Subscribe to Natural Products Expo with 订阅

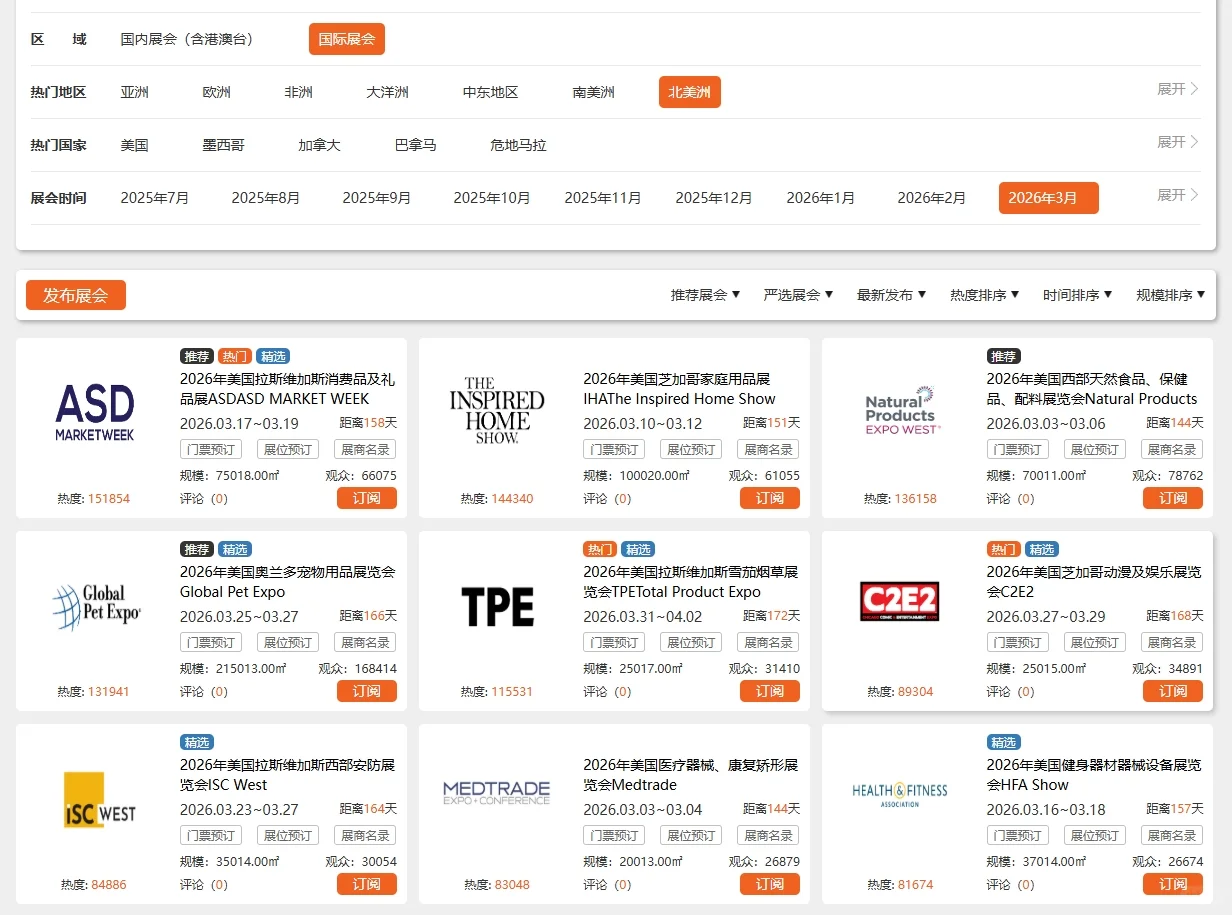[x=1173, y=498]
